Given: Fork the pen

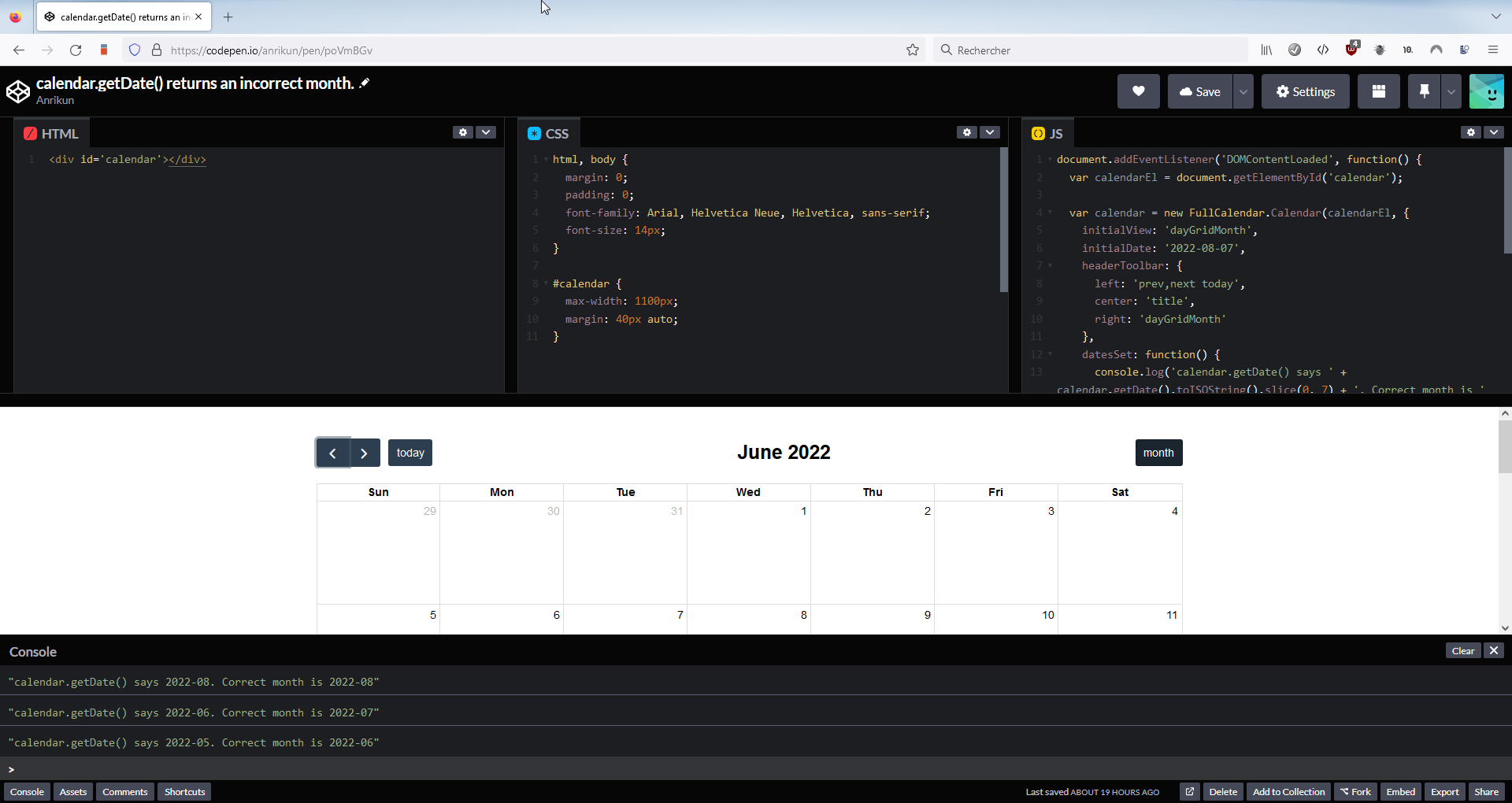Looking at the screenshot, I should coord(1356,791).
